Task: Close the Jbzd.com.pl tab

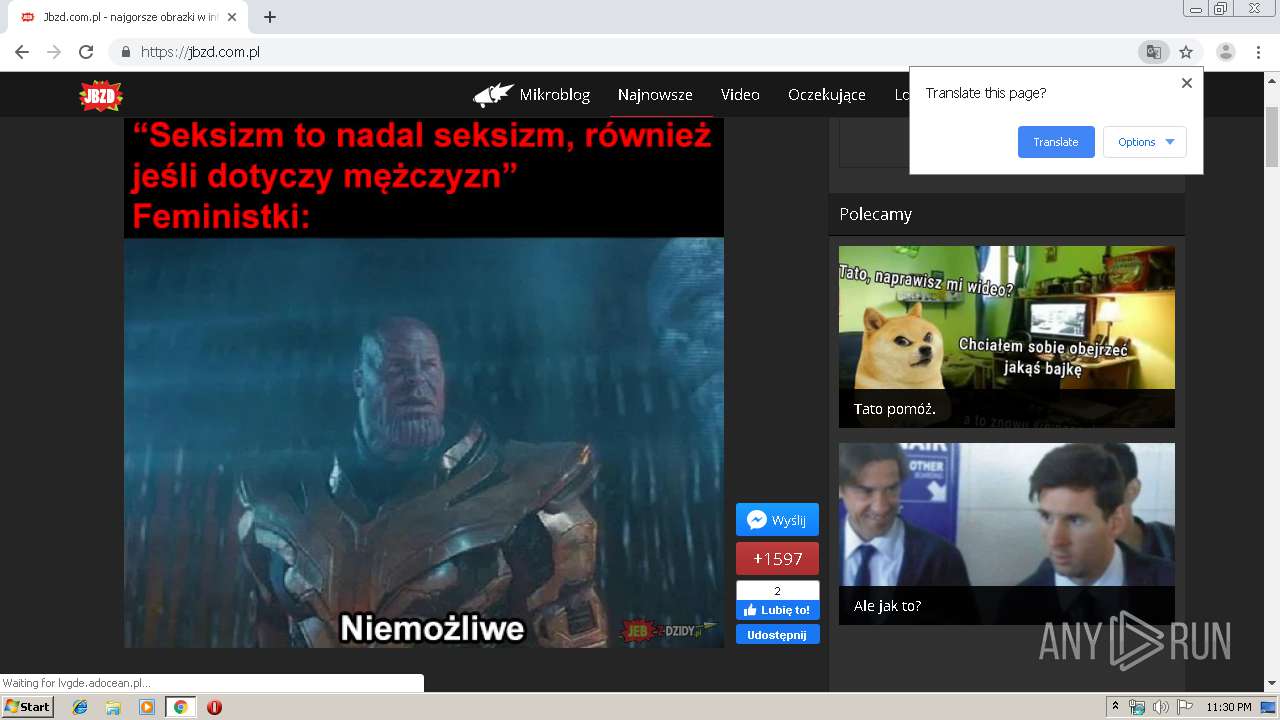Action: [x=233, y=17]
